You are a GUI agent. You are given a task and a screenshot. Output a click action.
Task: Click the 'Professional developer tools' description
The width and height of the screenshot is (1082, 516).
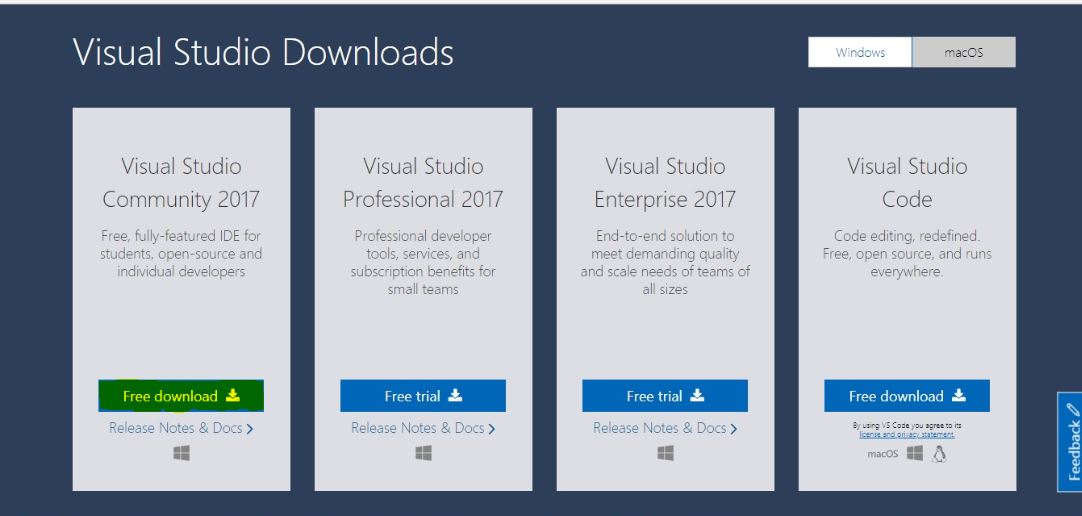coord(423,263)
